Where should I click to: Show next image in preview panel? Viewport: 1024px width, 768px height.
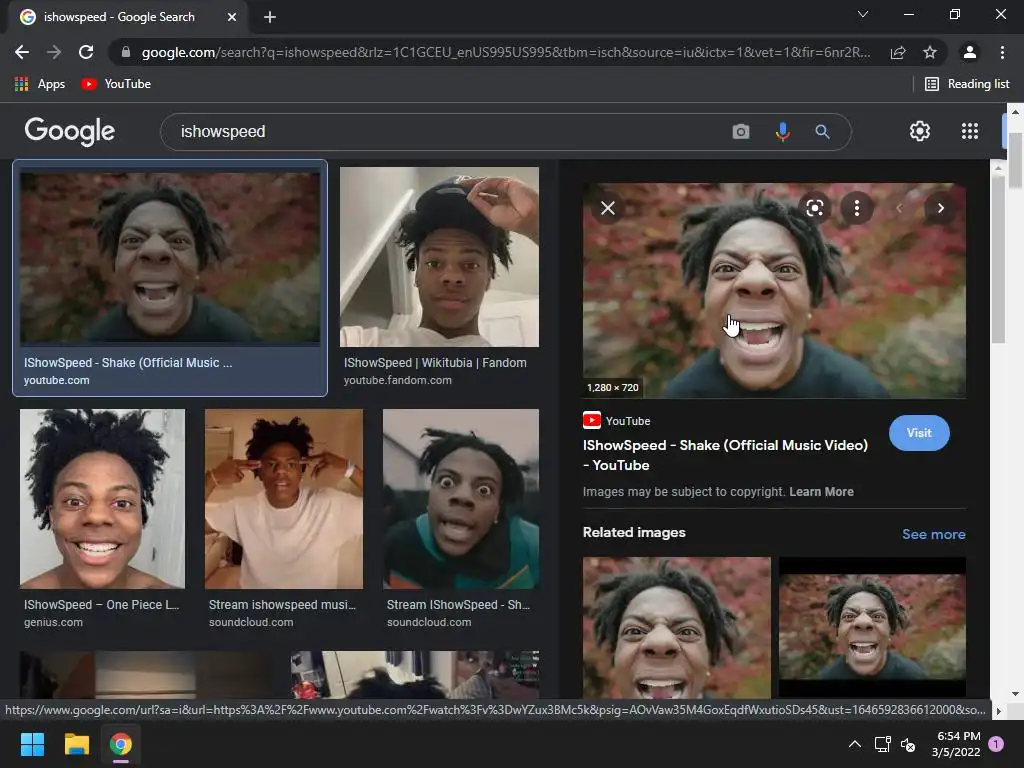point(940,208)
